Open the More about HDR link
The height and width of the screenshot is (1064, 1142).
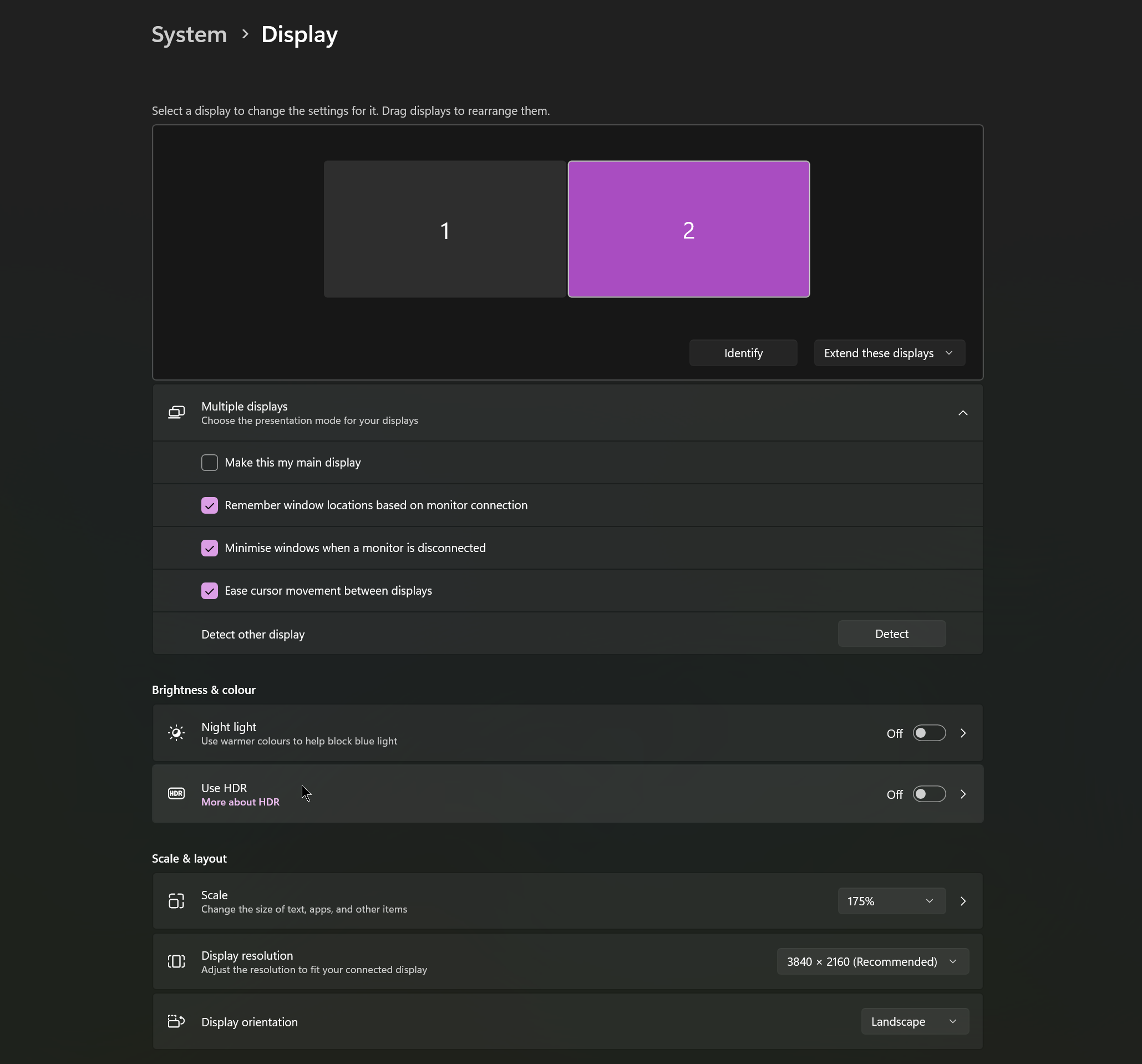point(240,802)
